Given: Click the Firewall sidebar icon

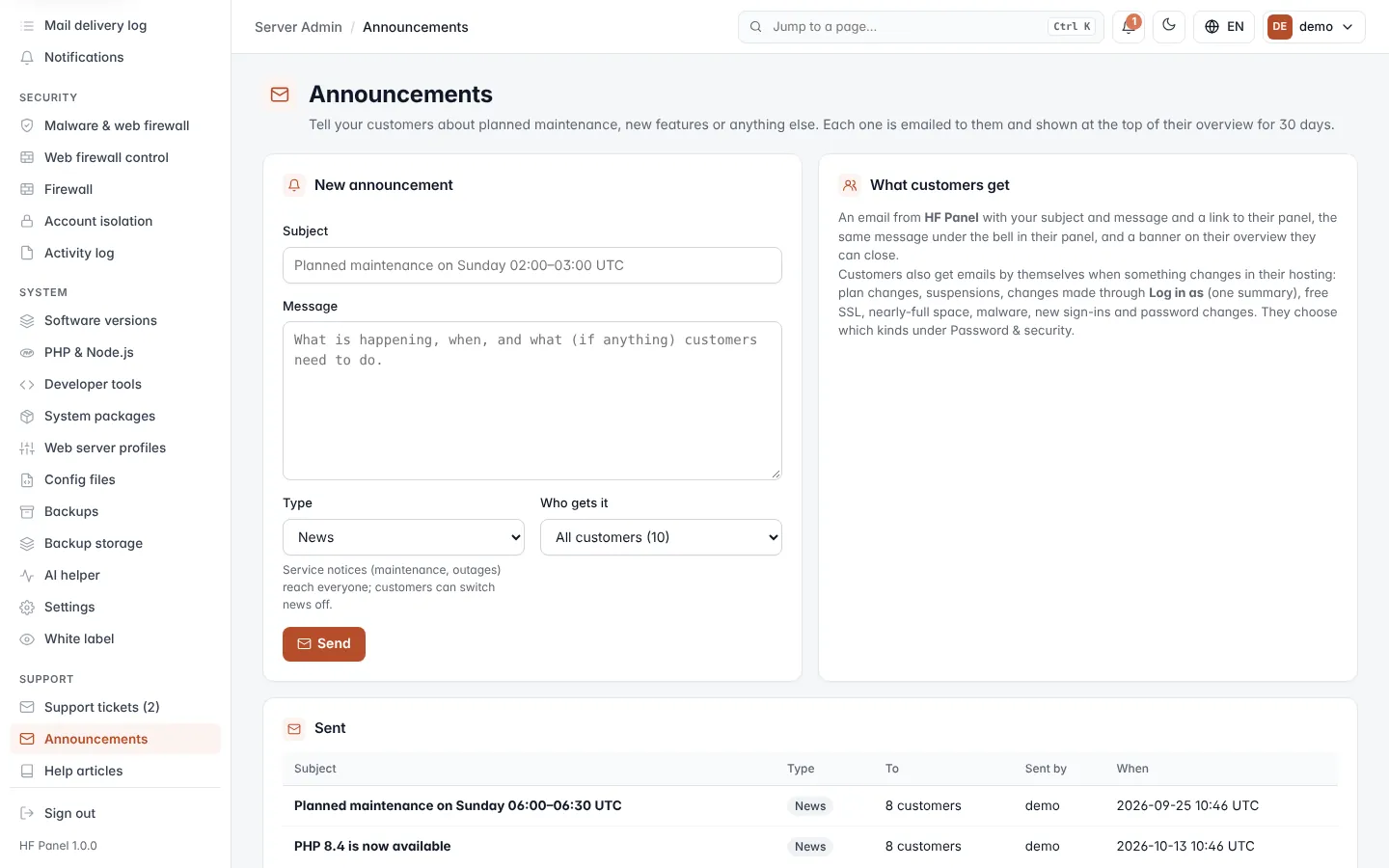Looking at the screenshot, I should (x=27, y=189).
